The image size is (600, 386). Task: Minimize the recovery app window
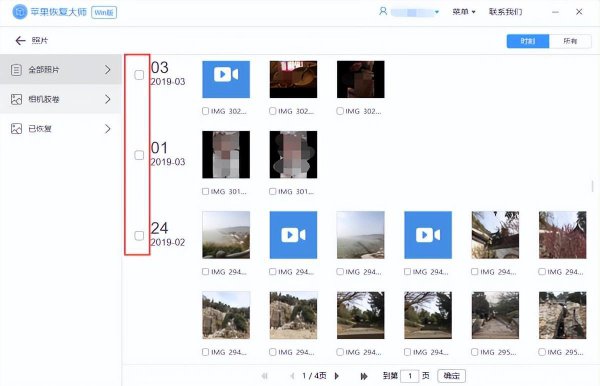555,12
